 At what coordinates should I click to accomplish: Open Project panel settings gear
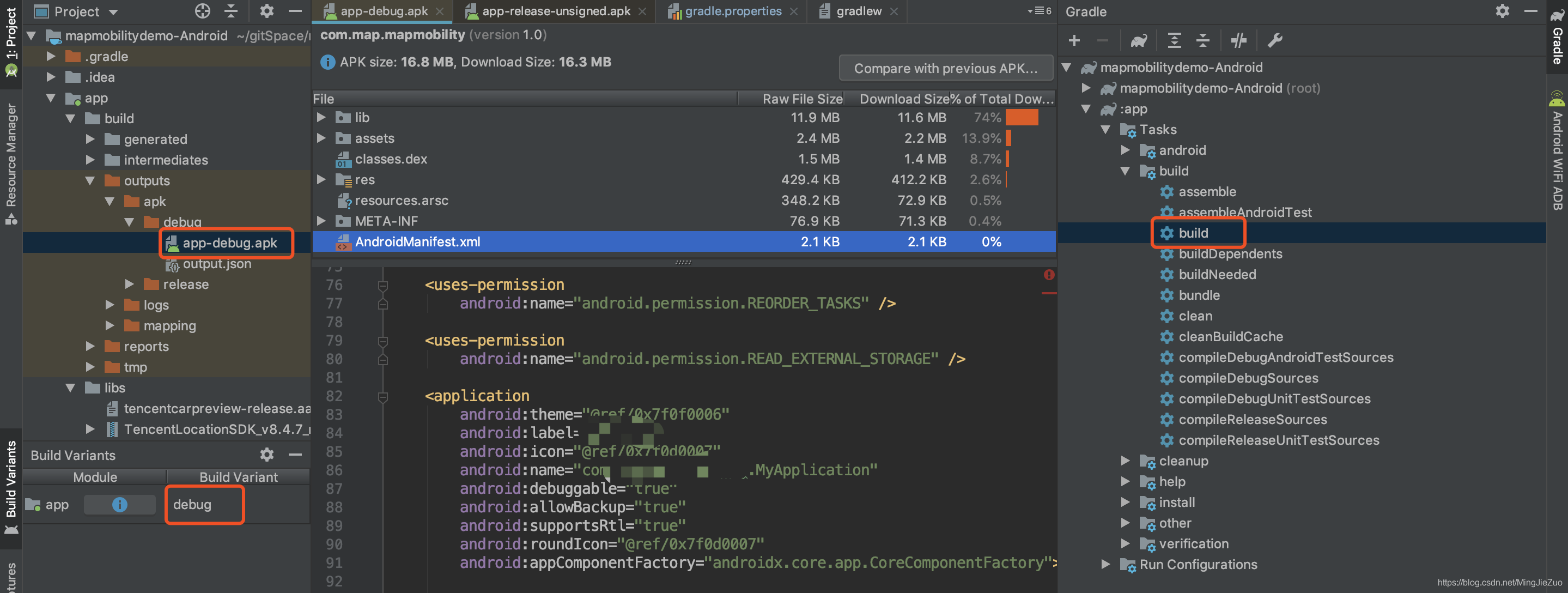[266, 11]
